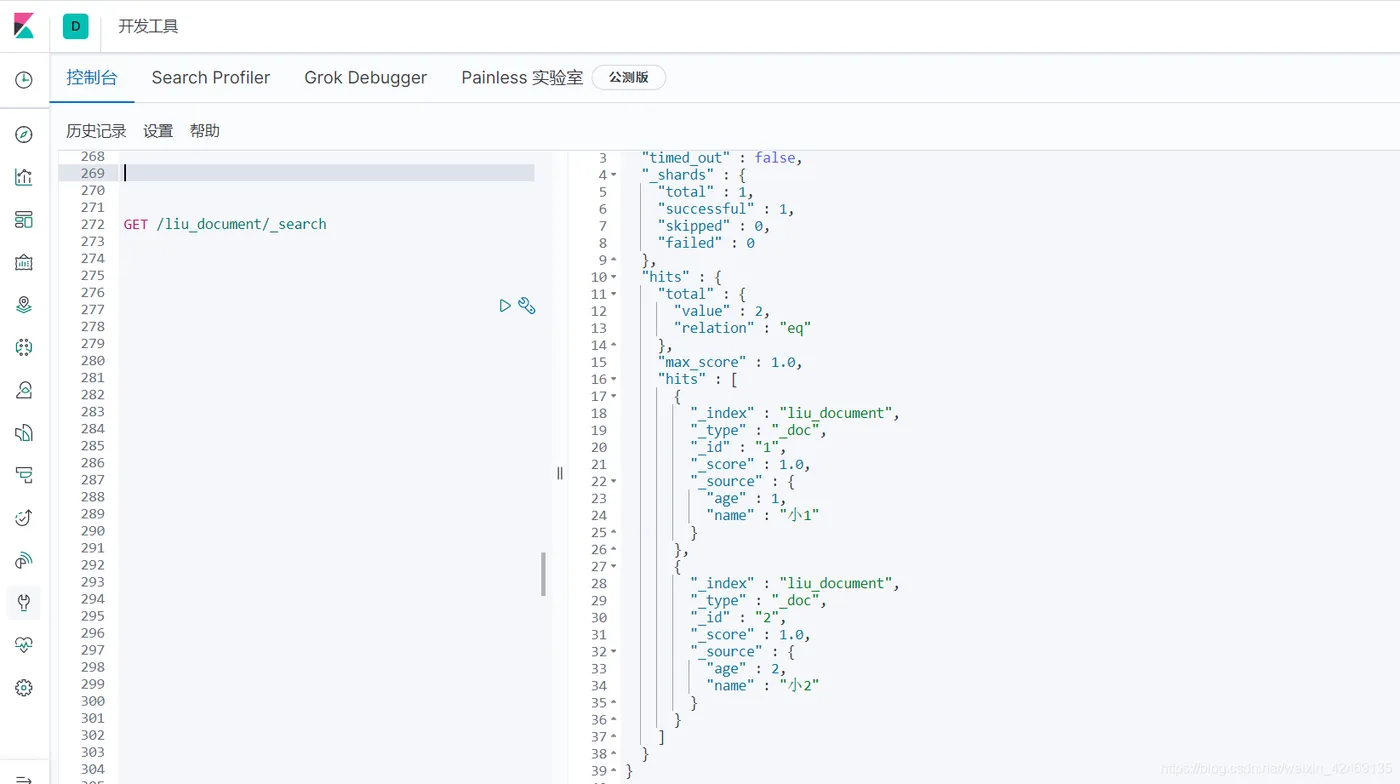The width and height of the screenshot is (1400, 784).
Task: Open 帮助 help panel
Action: point(205,131)
